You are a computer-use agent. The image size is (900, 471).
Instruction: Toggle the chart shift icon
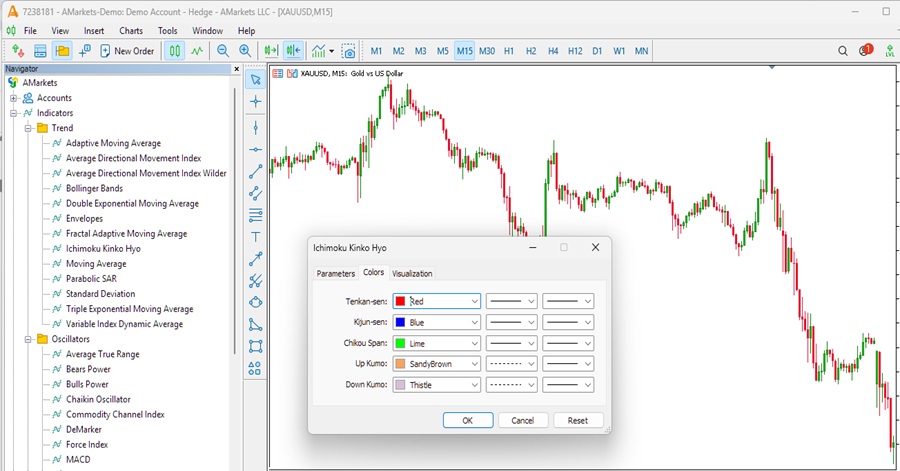tap(293, 51)
